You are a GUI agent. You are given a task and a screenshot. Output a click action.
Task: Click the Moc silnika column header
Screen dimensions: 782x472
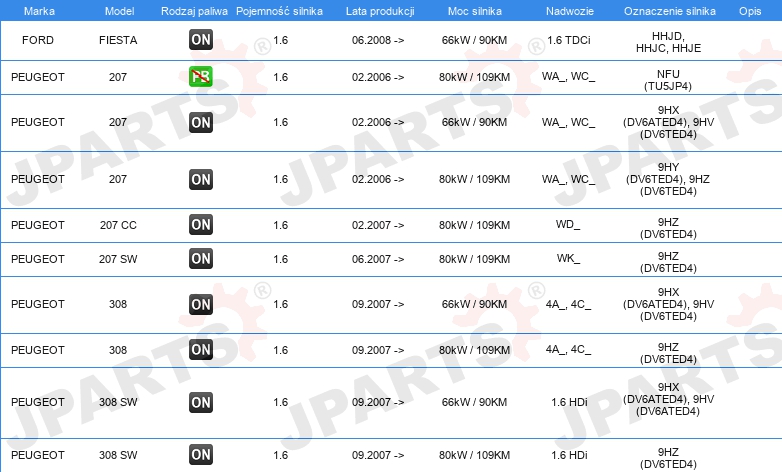tap(475, 11)
